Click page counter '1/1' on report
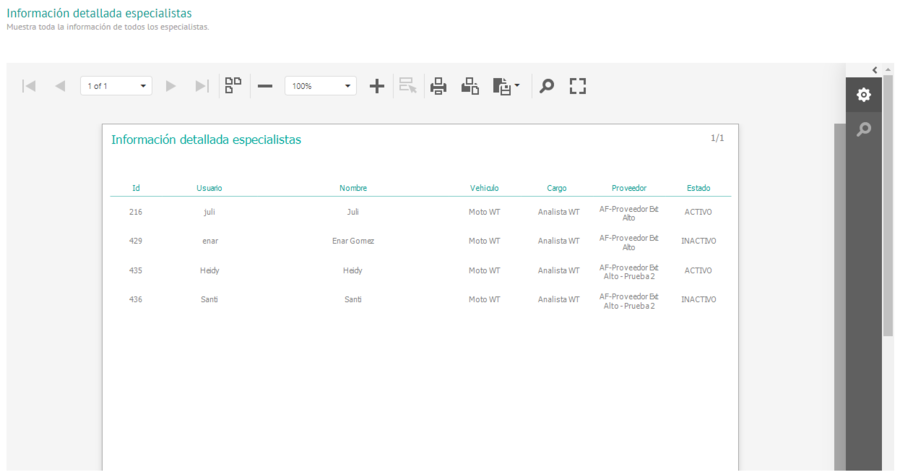 tap(717, 138)
